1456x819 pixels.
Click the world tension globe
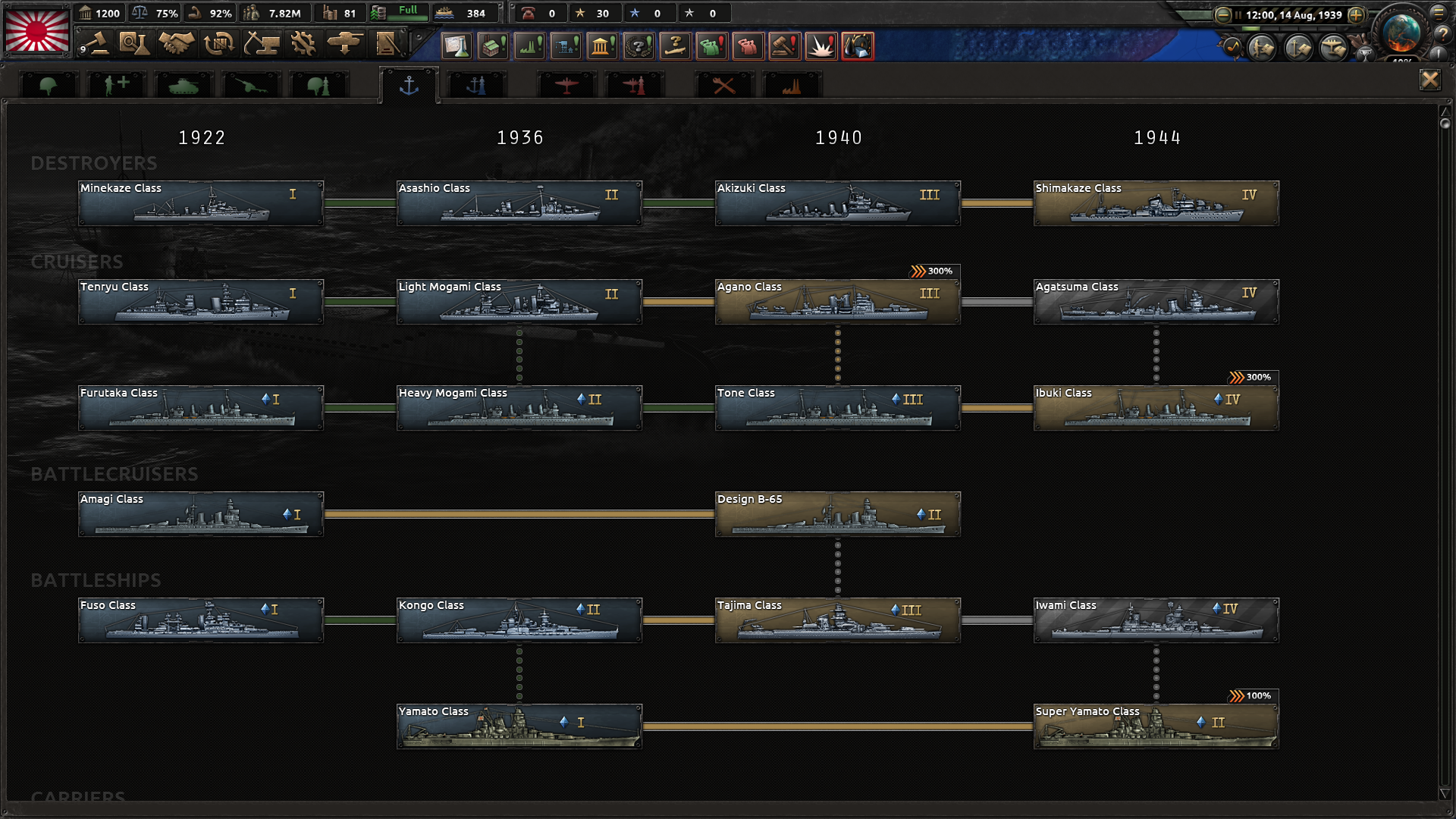point(1401,32)
